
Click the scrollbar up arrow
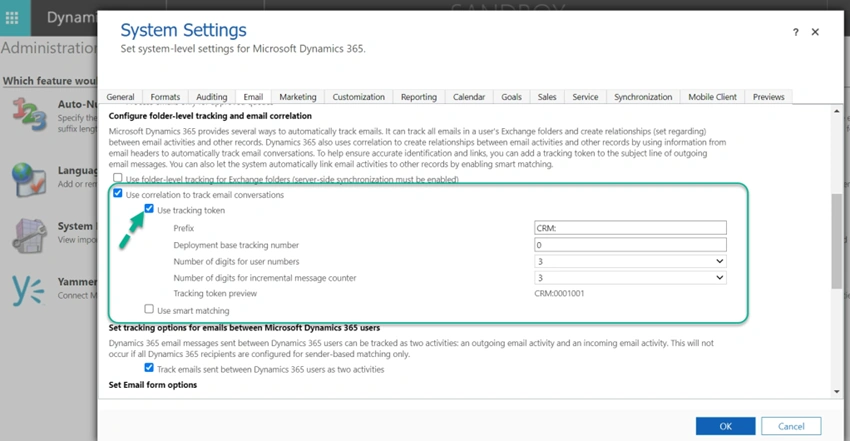[836, 111]
